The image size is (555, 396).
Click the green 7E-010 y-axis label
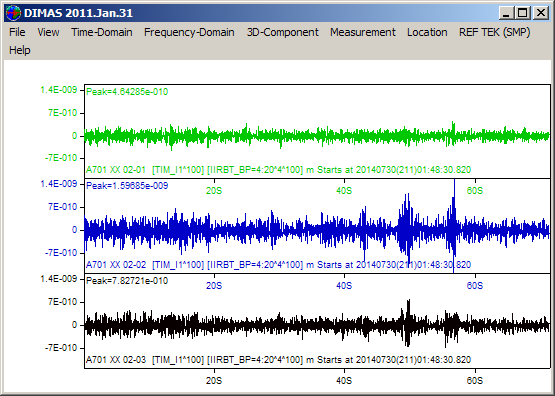click(x=63, y=113)
